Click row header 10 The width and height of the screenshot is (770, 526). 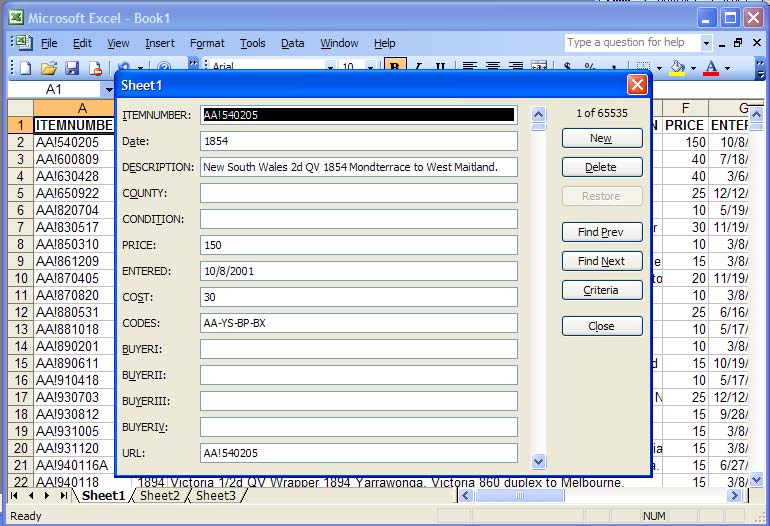21,278
